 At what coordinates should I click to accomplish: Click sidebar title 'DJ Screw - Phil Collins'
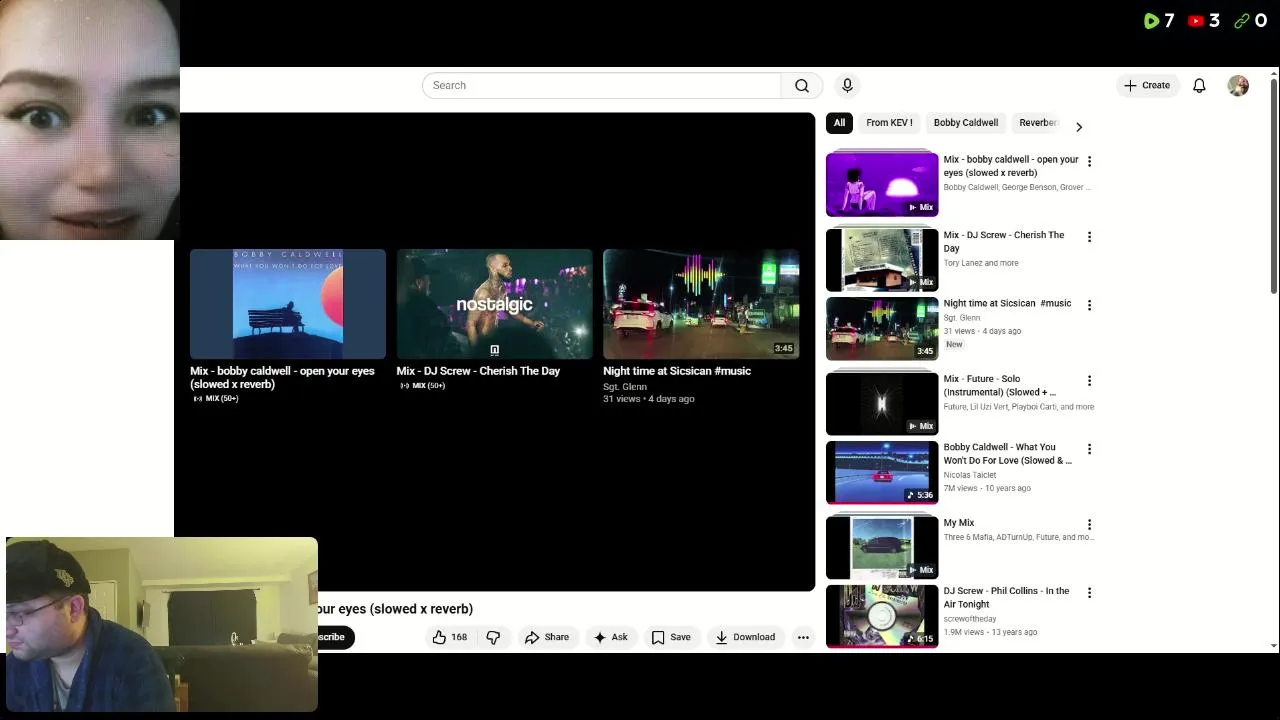pyautogui.click(x=1006, y=597)
